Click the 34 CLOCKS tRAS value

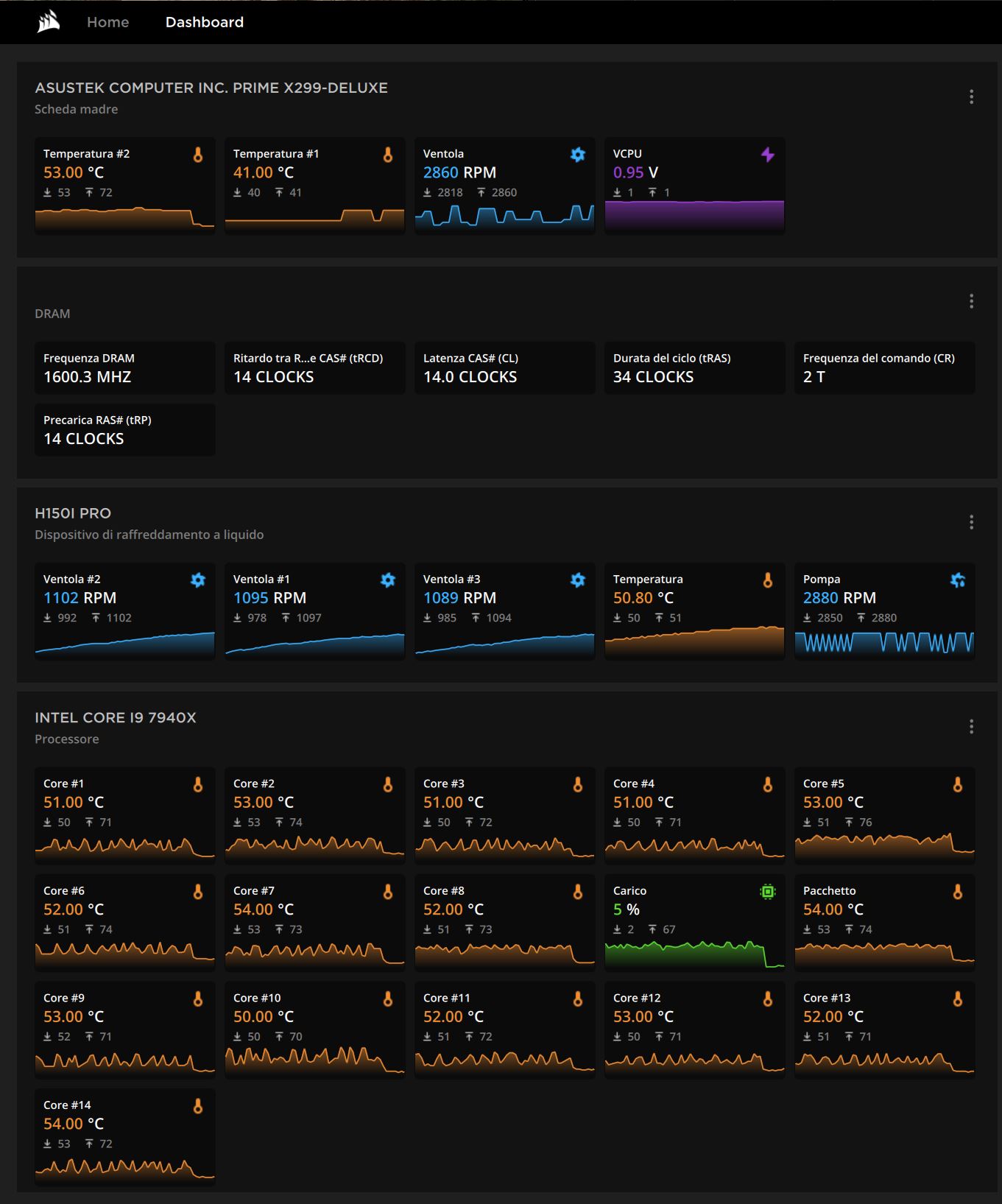[653, 377]
